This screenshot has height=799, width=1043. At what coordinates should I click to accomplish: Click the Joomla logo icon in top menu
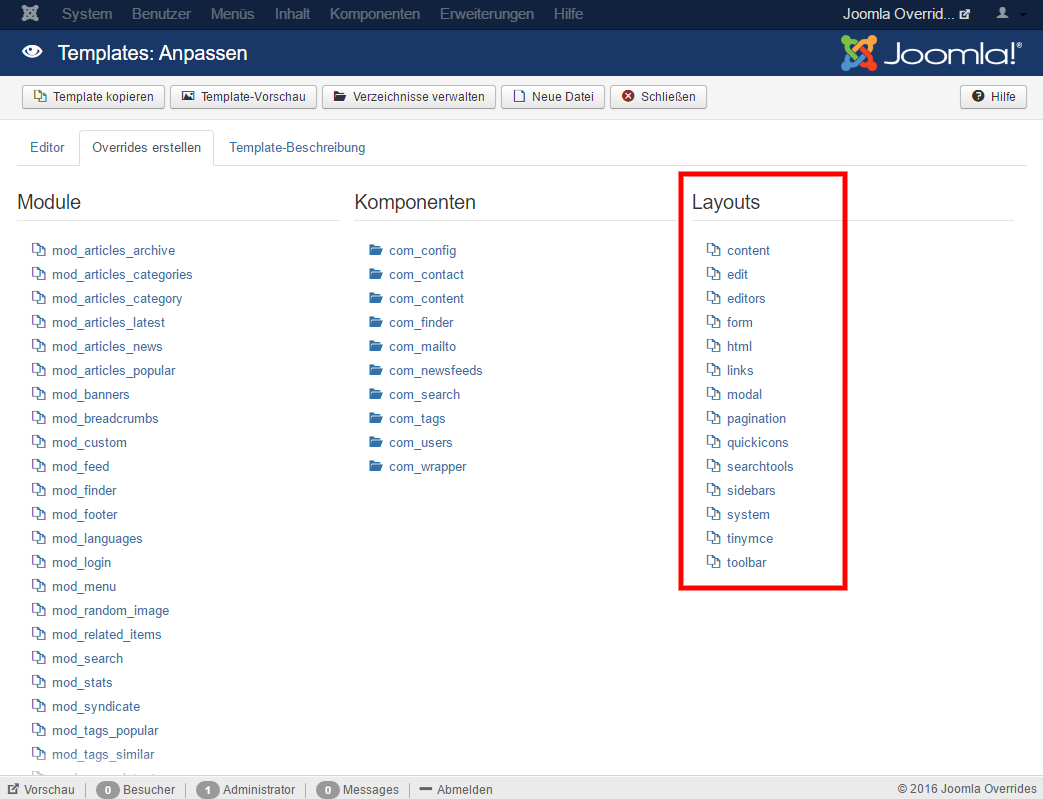(x=30, y=14)
